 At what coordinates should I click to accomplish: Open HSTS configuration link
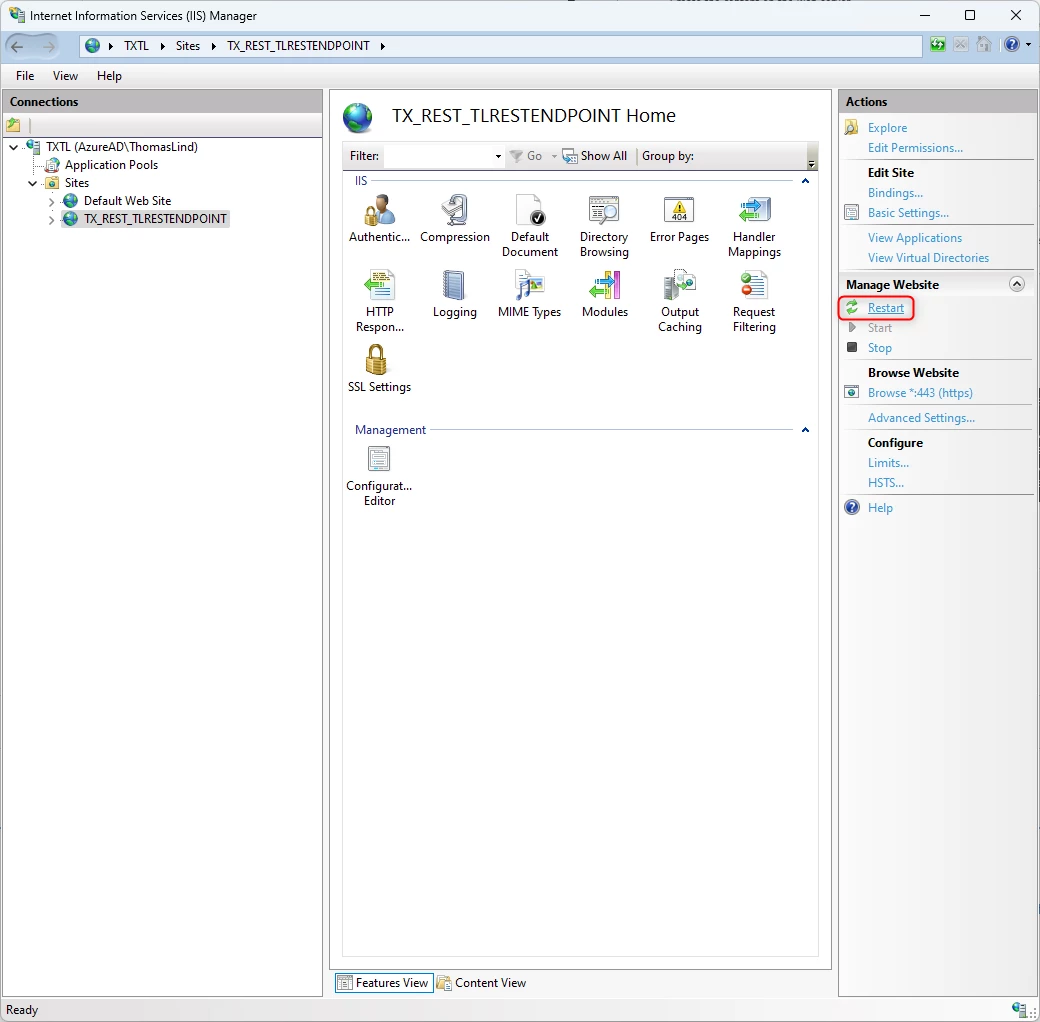click(885, 483)
